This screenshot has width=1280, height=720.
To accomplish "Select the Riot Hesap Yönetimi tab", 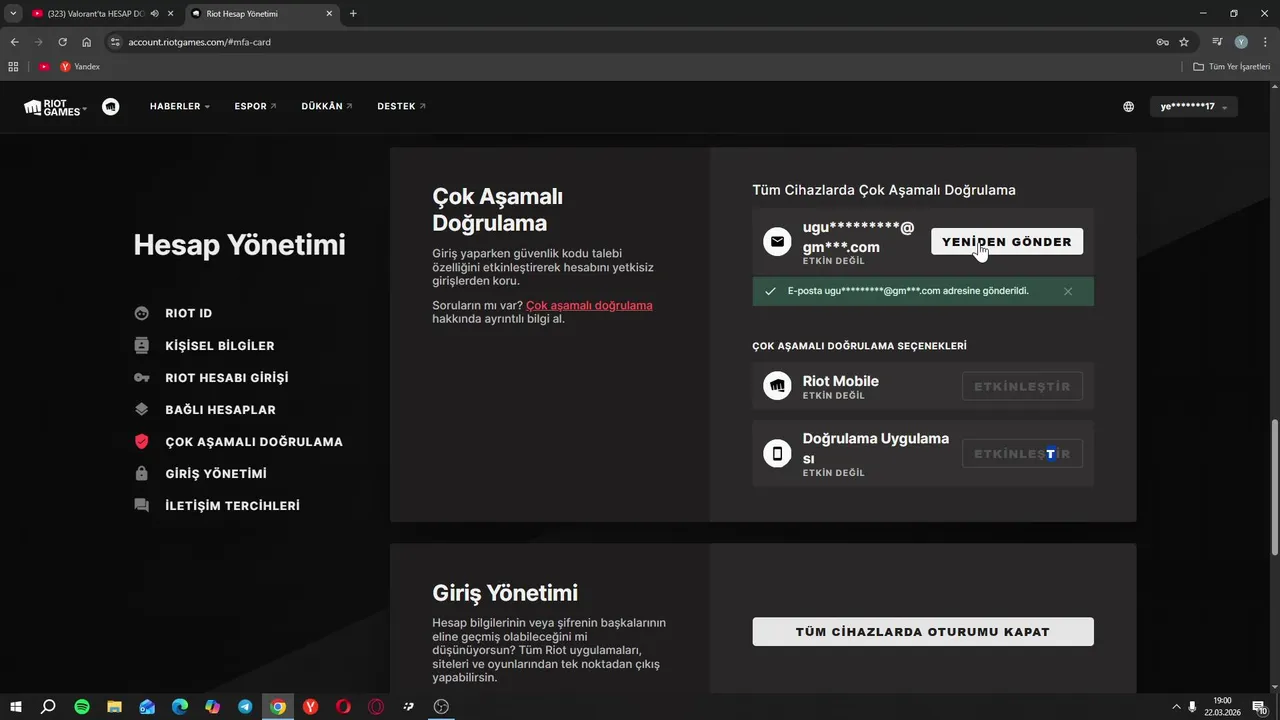I will coord(260,14).
